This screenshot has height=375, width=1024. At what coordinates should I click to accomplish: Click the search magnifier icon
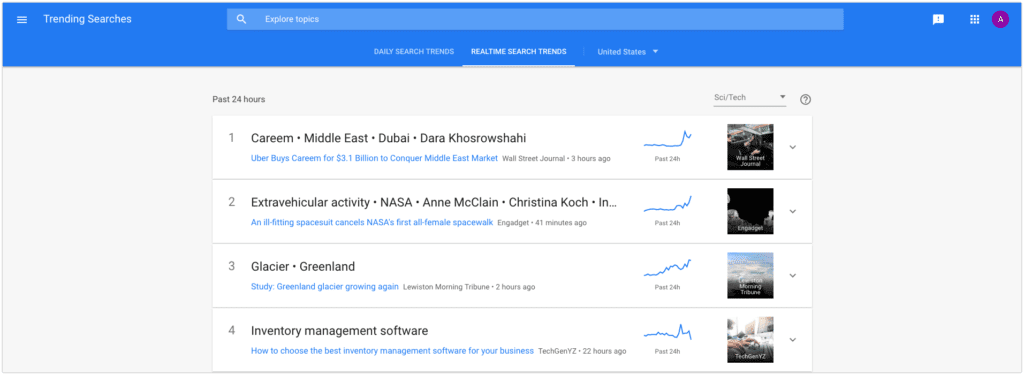(x=242, y=20)
